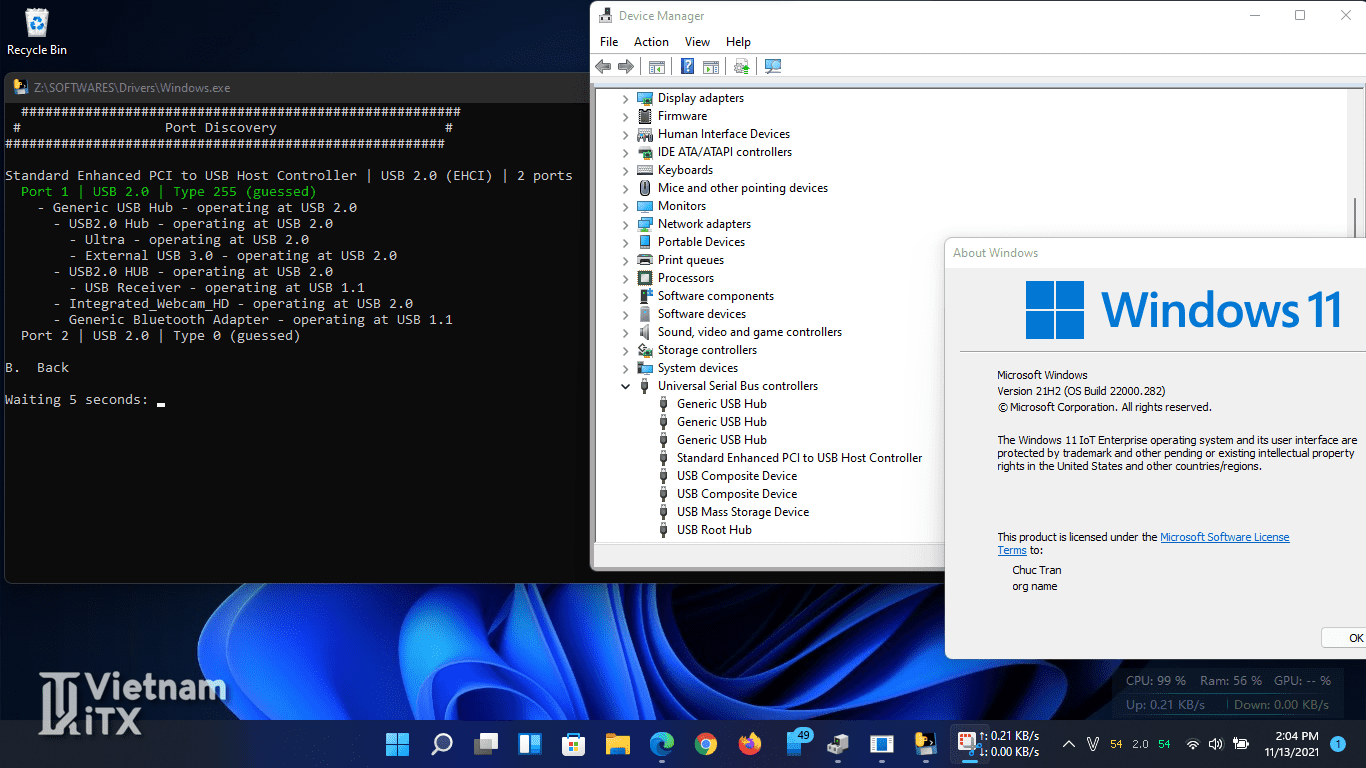
Task: Click the volume icon in system tray
Action: pos(1216,744)
